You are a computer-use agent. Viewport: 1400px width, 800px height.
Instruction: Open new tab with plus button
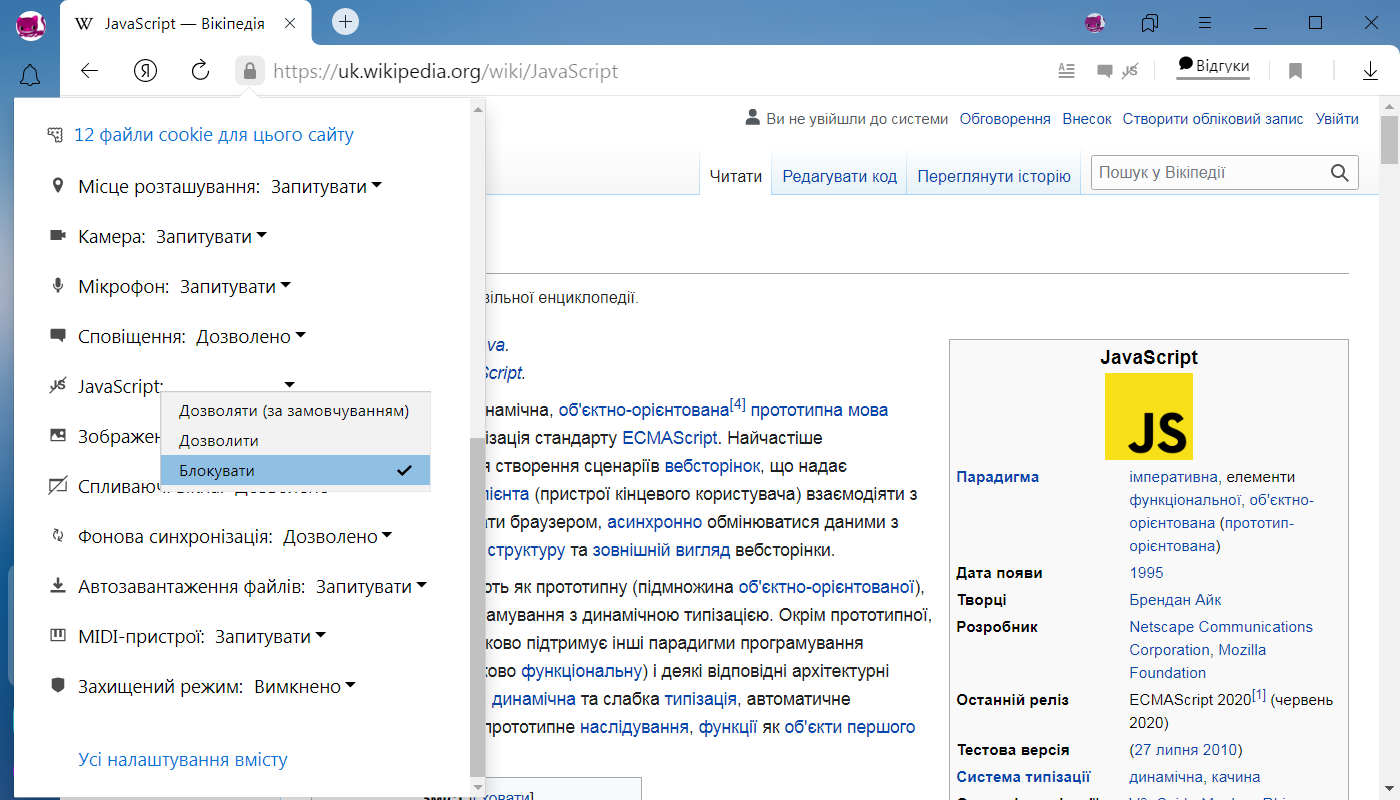(x=345, y=21)
